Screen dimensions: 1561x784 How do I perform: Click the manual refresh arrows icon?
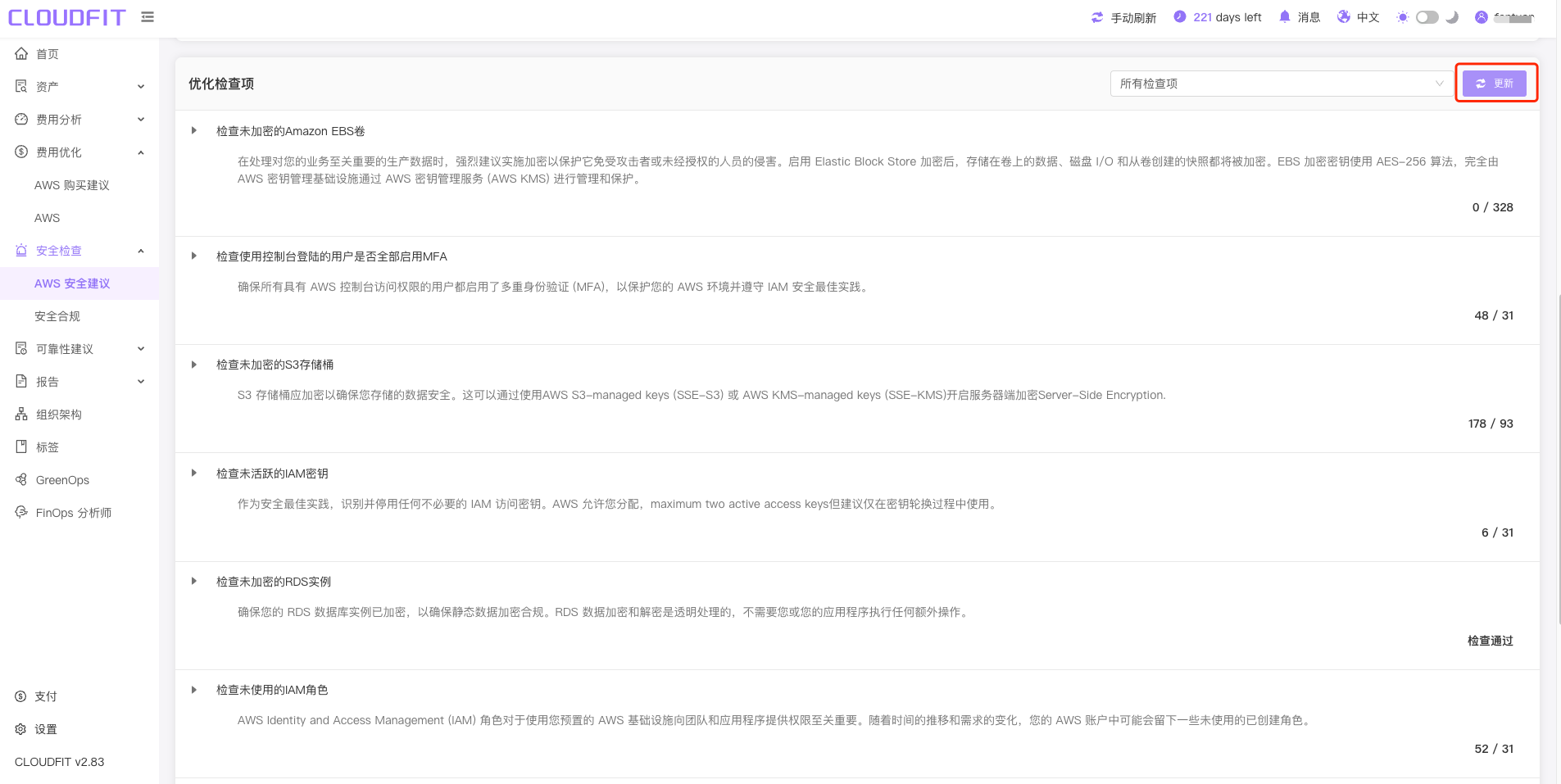click(1097, 17)
